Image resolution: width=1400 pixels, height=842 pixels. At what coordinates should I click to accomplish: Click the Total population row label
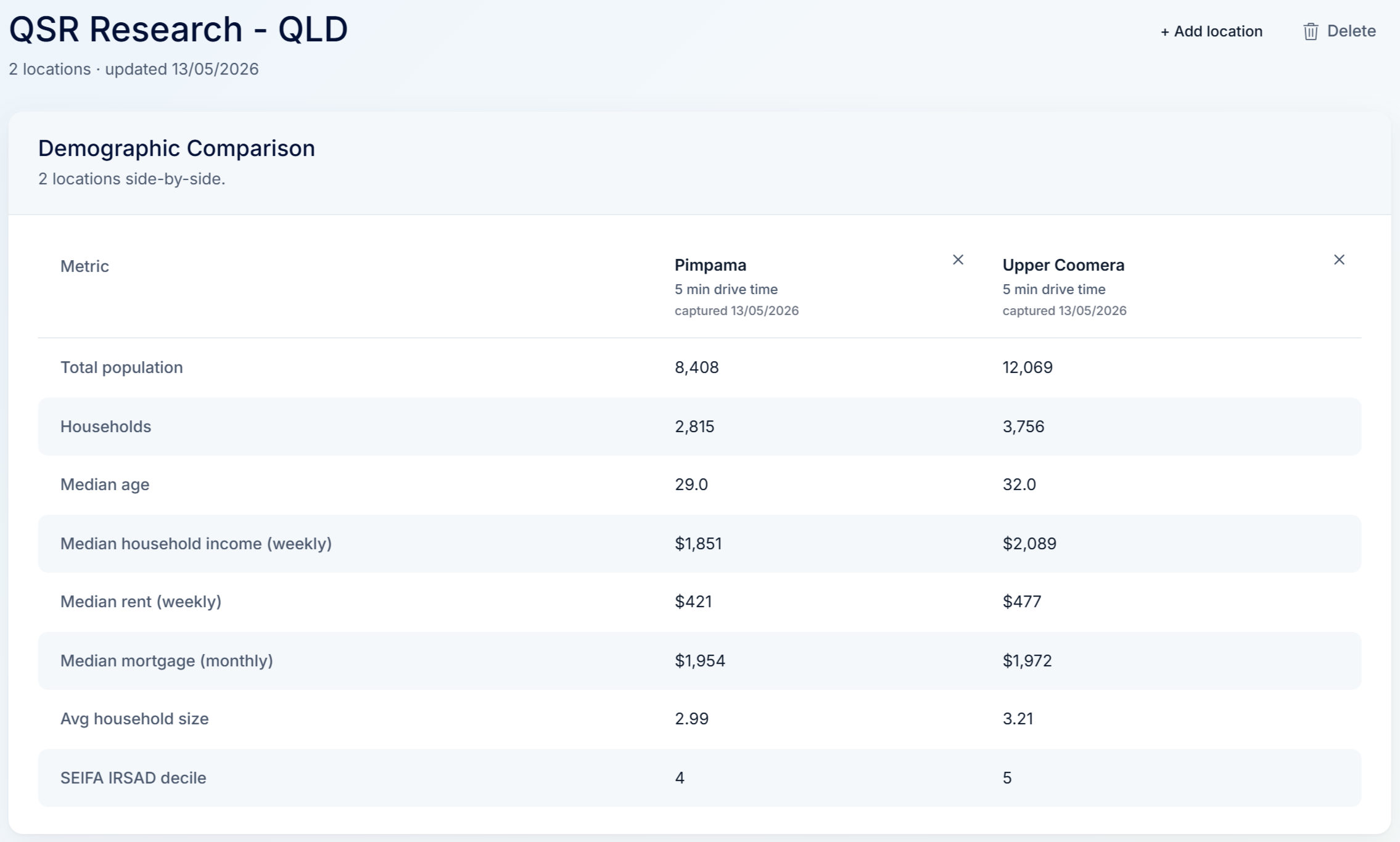(x=121, y=367)
